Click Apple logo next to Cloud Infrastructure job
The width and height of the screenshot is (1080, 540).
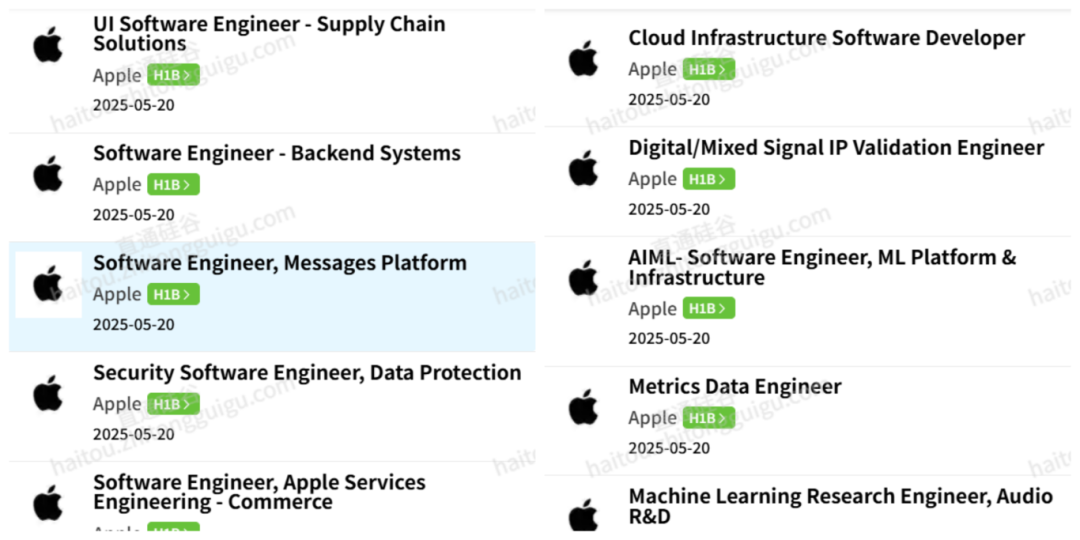point(583,59)
